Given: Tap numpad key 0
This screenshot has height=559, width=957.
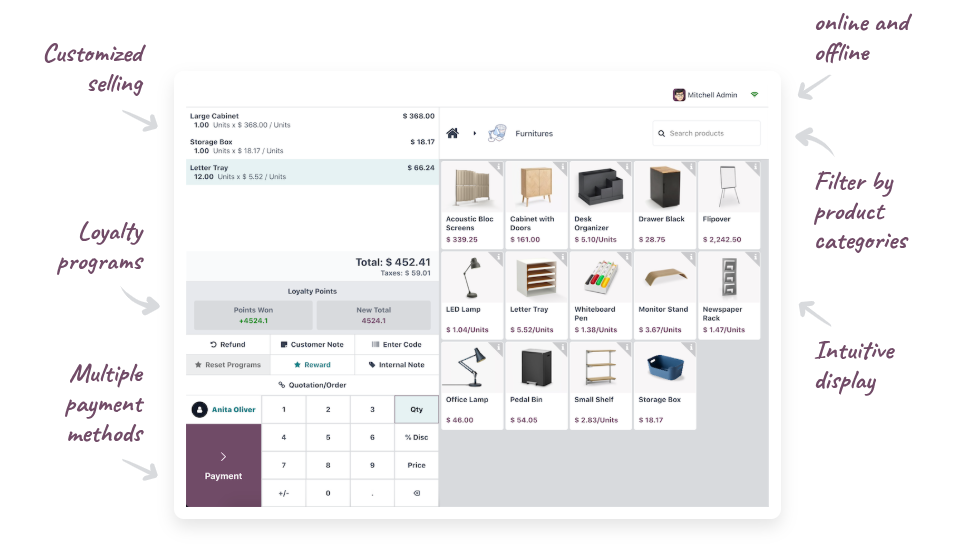Looking at the screenshot, I should click(x=328, y=493).
